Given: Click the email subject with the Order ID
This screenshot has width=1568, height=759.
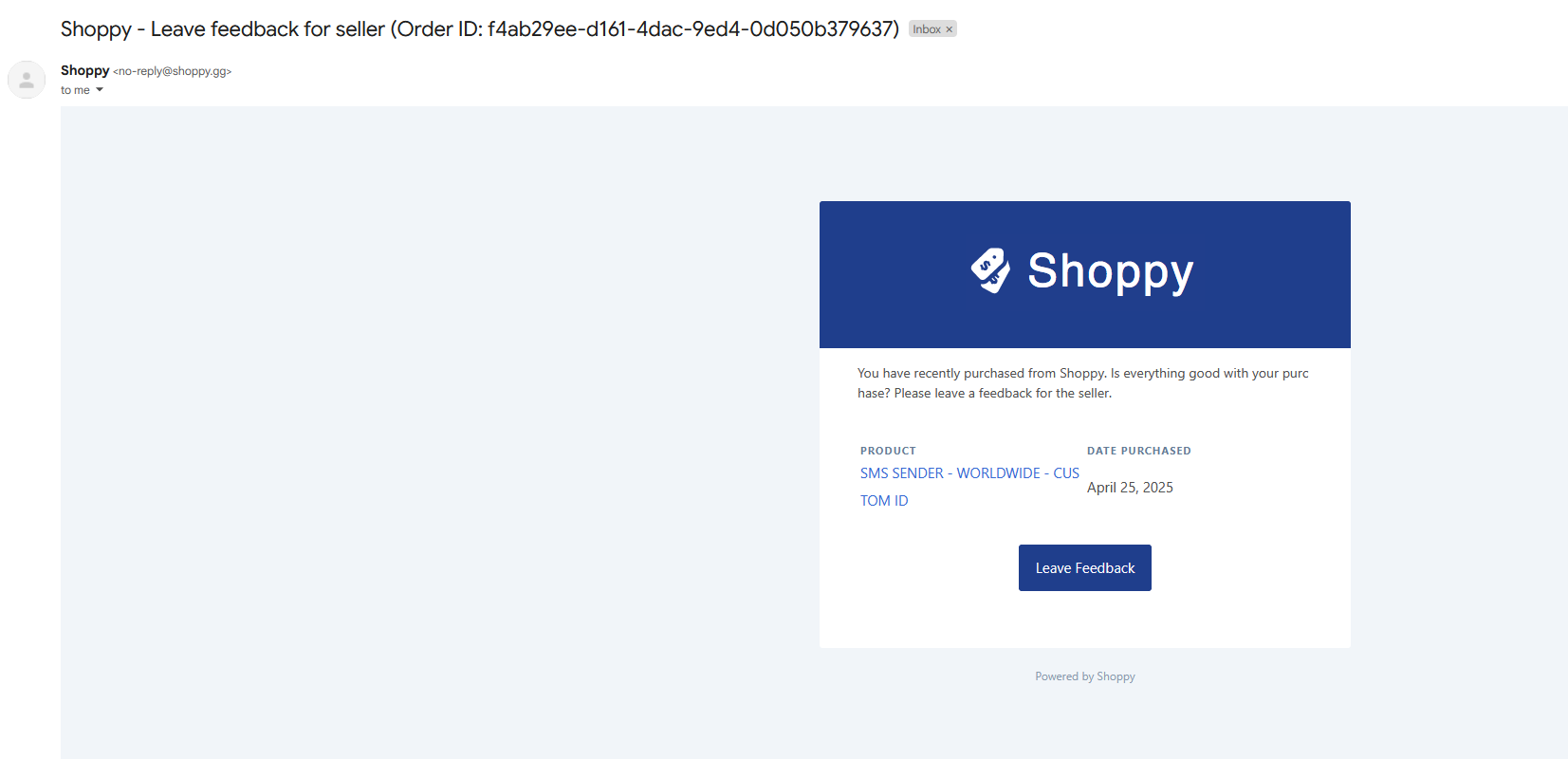Looking at the screenshot, I should coord(480,29).
